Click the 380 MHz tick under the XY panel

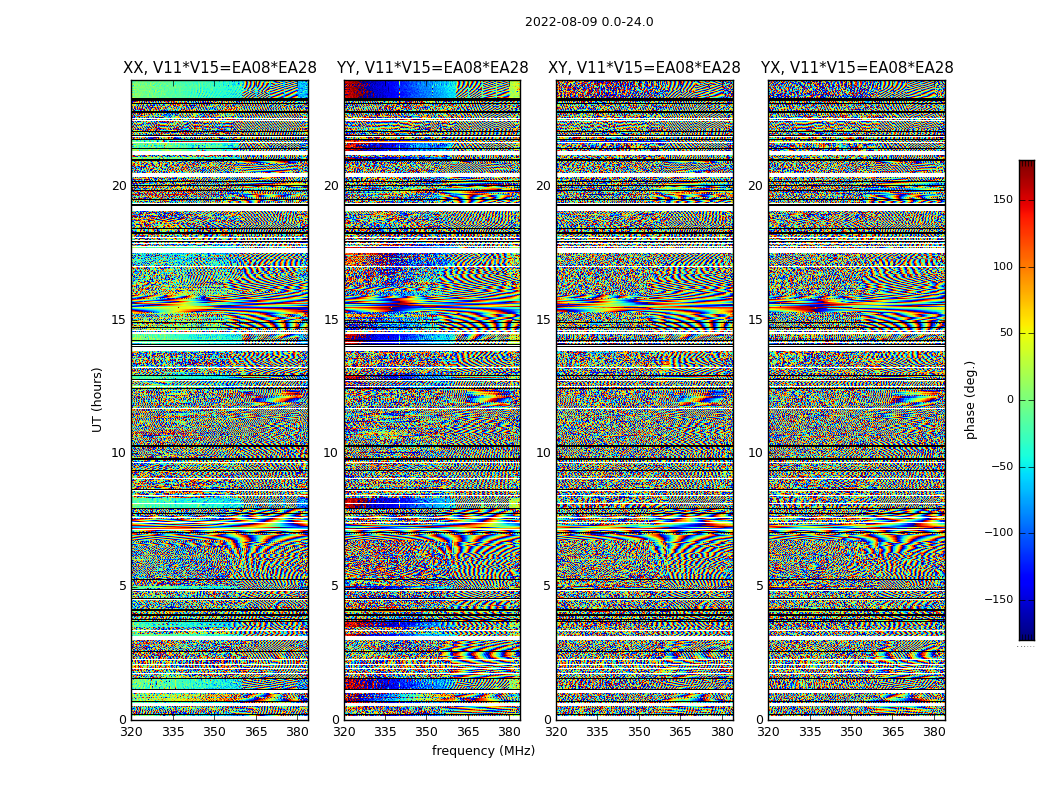pyautogui.click(x=722, y=732)
